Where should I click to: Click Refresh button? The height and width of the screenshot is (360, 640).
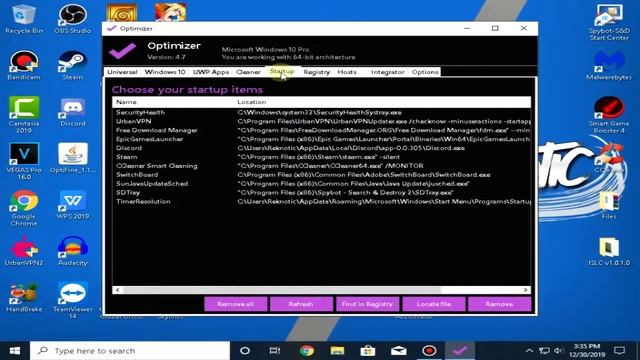pyautogui.click(x=301, y=304)
